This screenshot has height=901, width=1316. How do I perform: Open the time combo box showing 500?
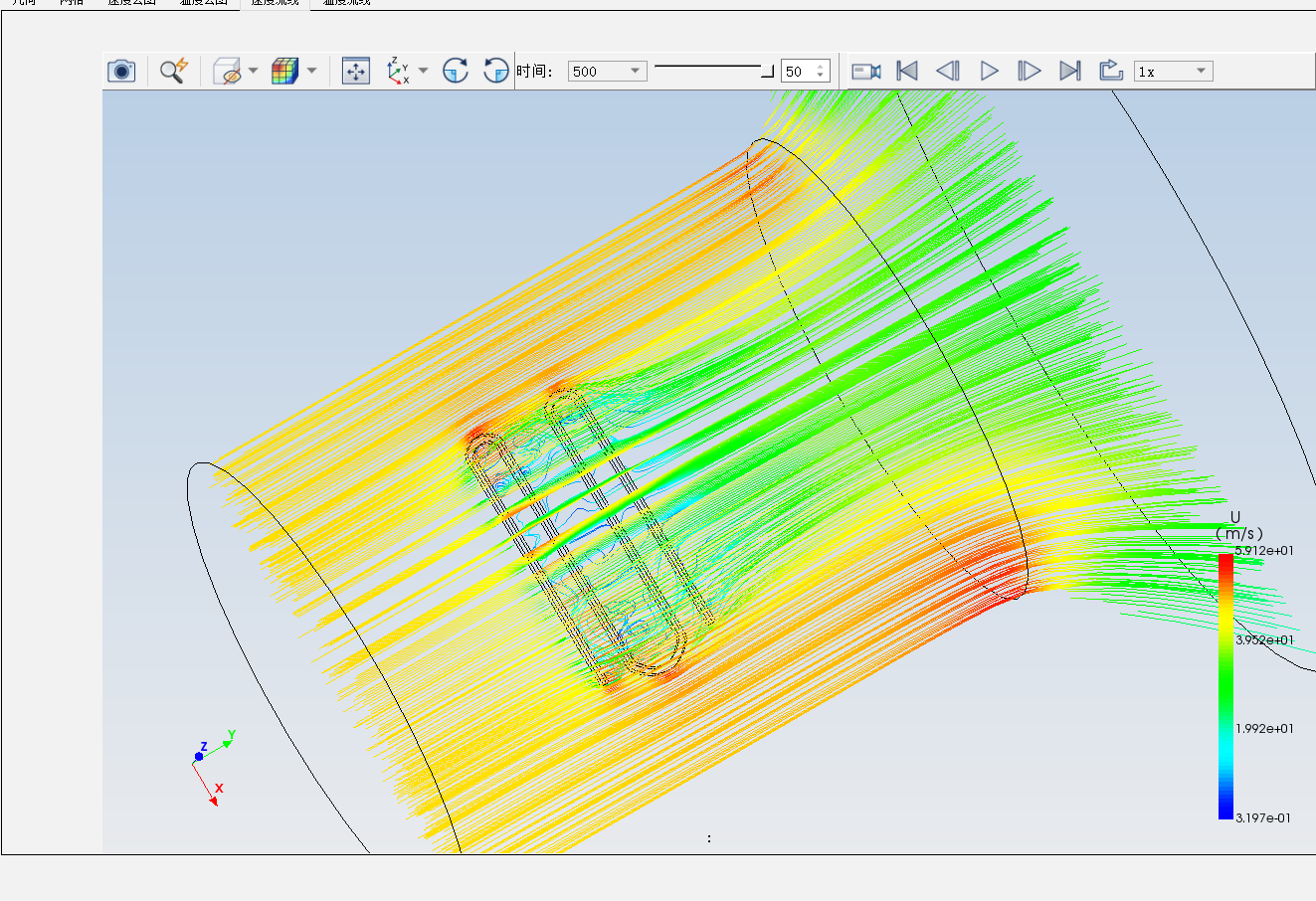coord(608,71)
